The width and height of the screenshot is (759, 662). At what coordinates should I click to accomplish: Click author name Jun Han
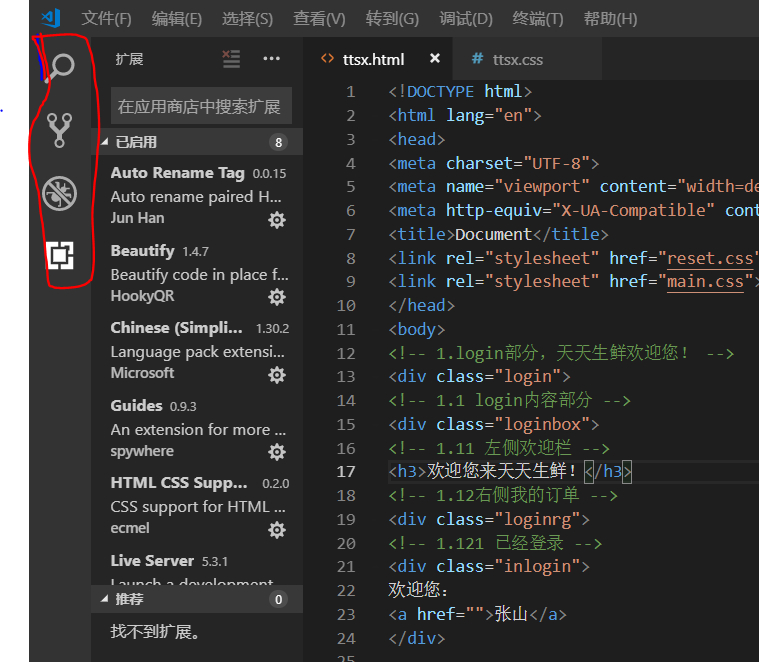pyautogui.click(x=137, y=218)
